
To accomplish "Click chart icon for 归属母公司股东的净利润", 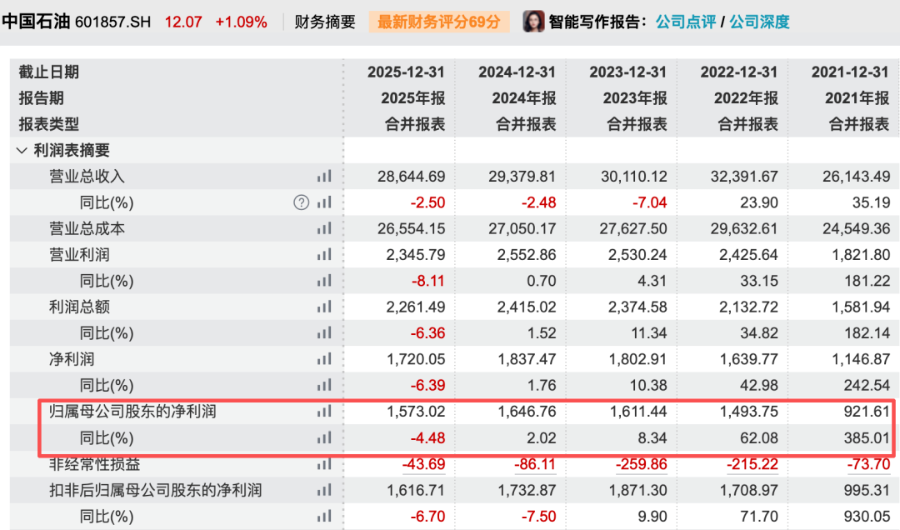I will click(324, 411).
